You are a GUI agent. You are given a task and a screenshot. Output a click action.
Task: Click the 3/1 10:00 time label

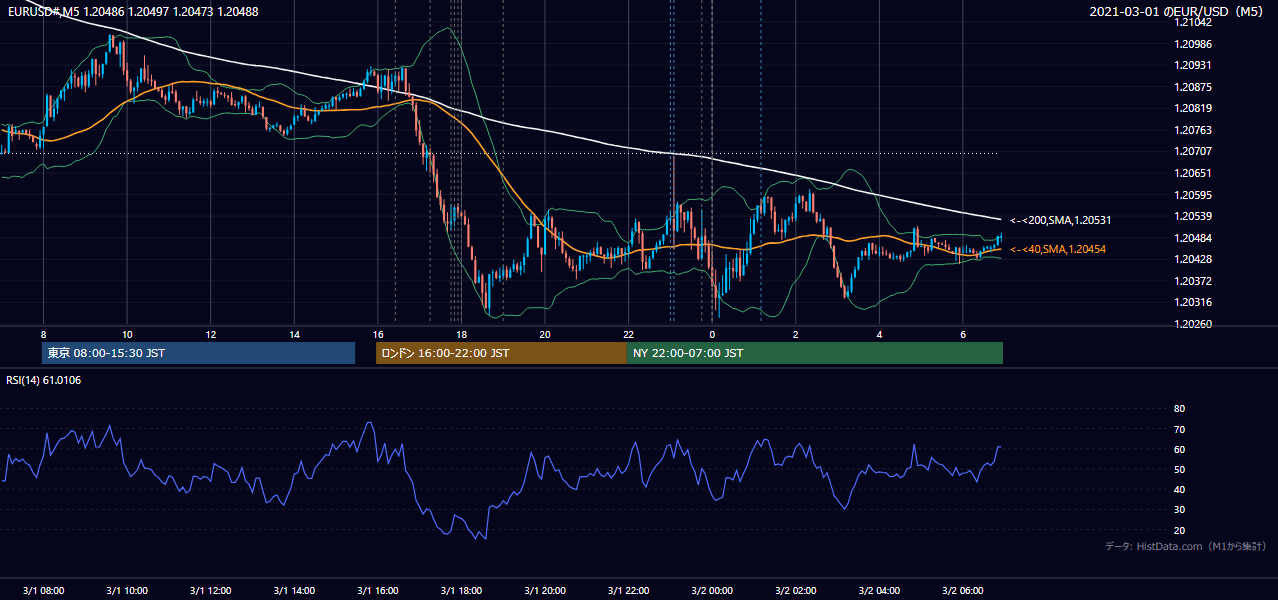point(127,591)
